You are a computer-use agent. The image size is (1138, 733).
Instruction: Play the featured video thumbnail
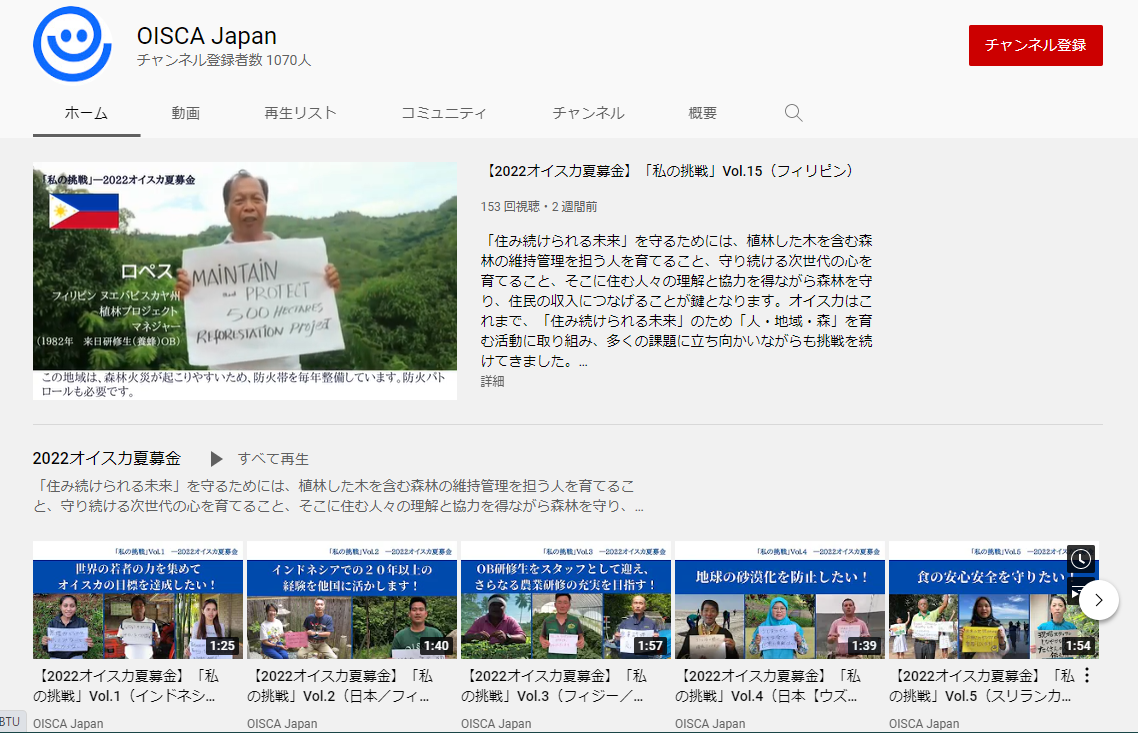243,278
